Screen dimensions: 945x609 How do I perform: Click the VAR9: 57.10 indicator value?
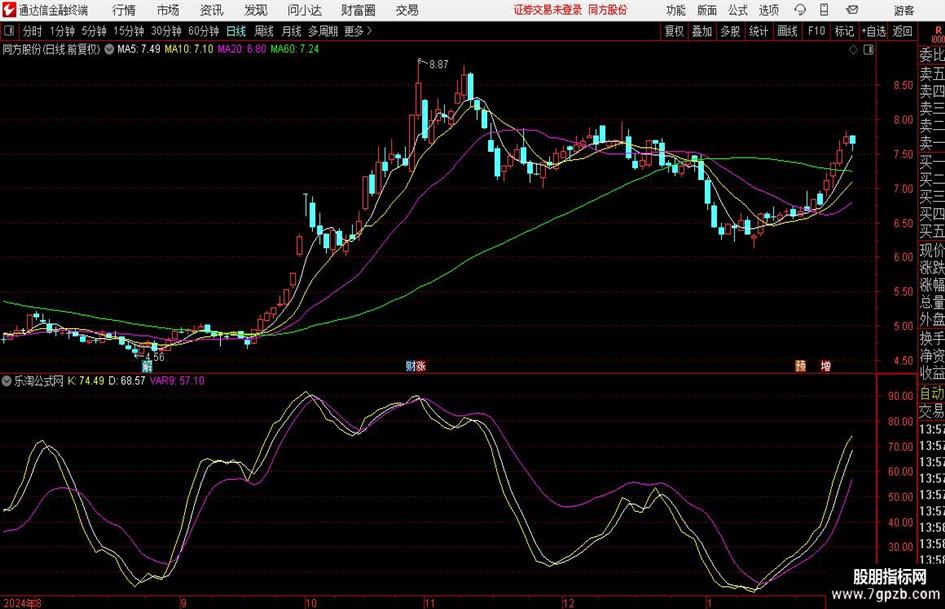coord(177,381)
